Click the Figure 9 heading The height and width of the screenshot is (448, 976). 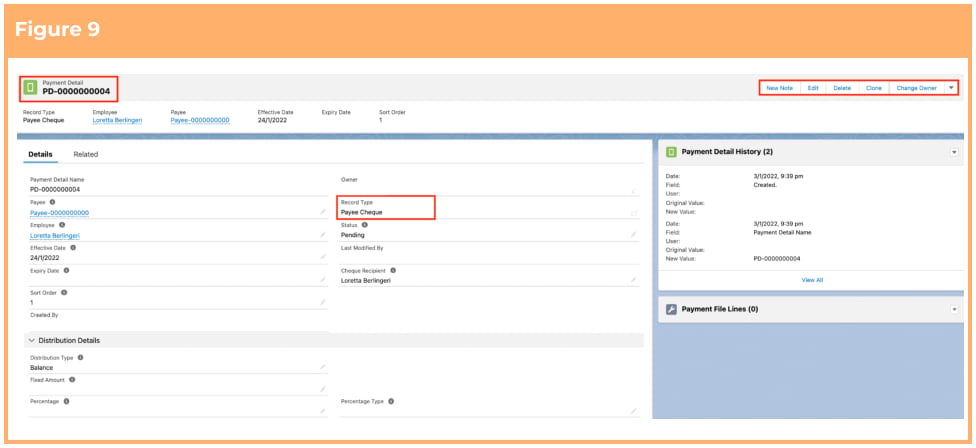click(x=57, y=30)
